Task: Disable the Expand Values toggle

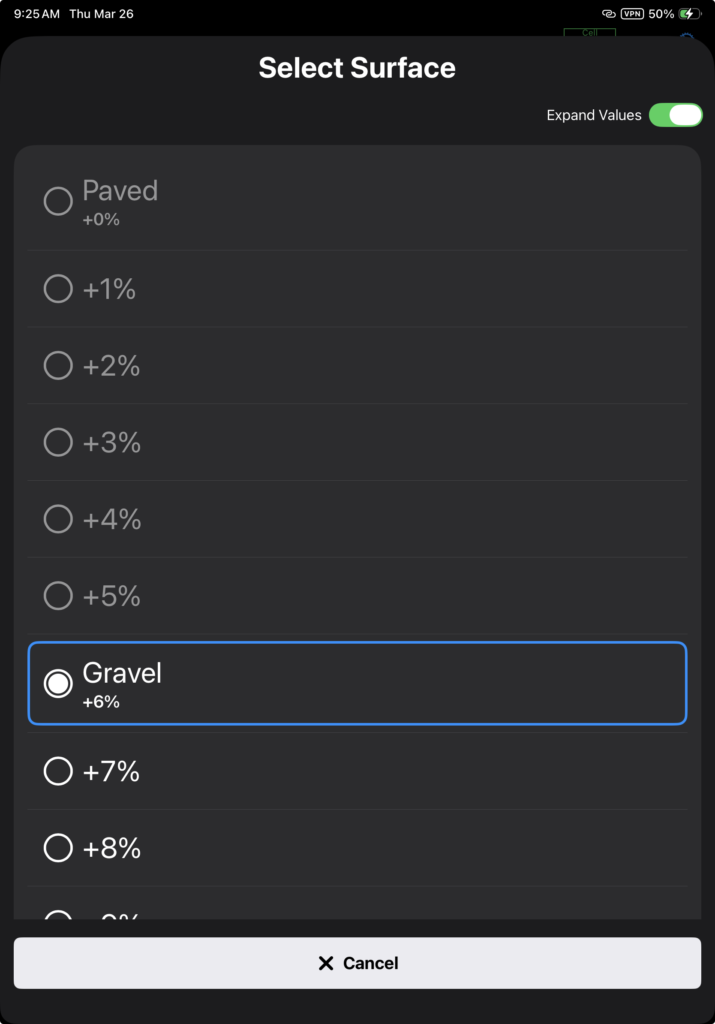Action: 675,115
